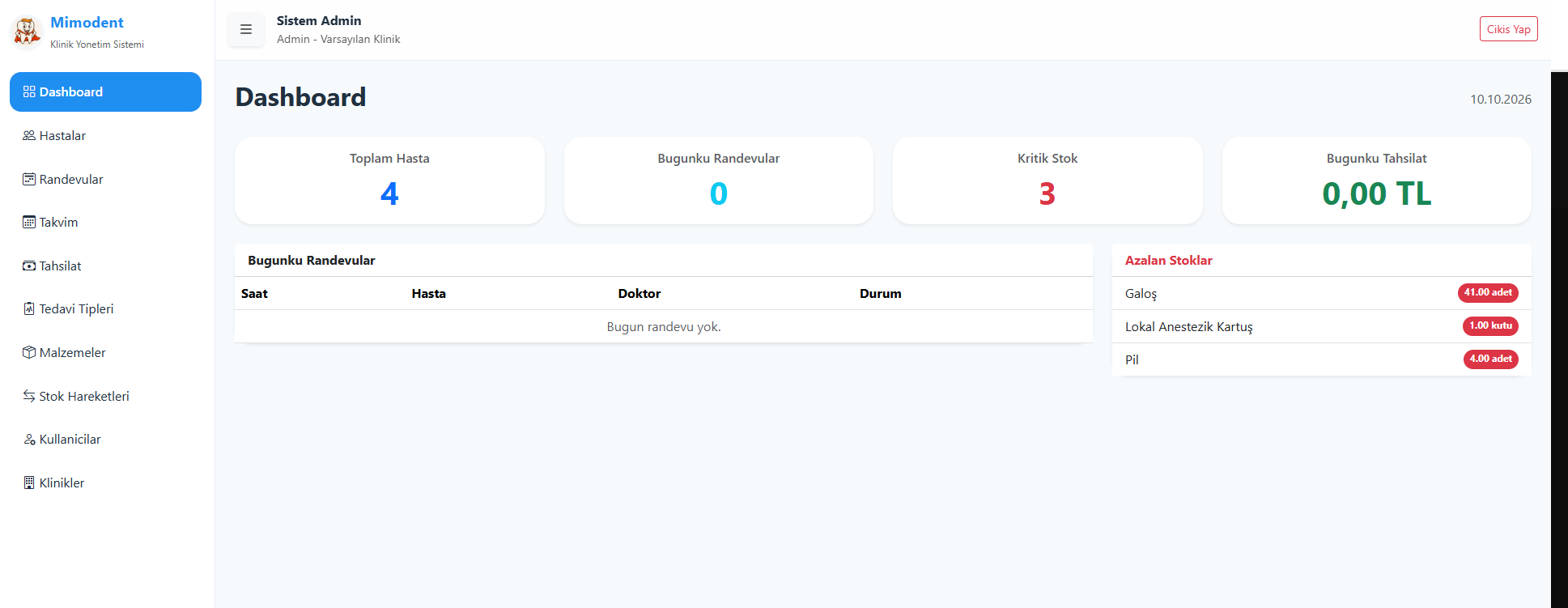Click the Toplam Hasta card value 4

(389, 193)
